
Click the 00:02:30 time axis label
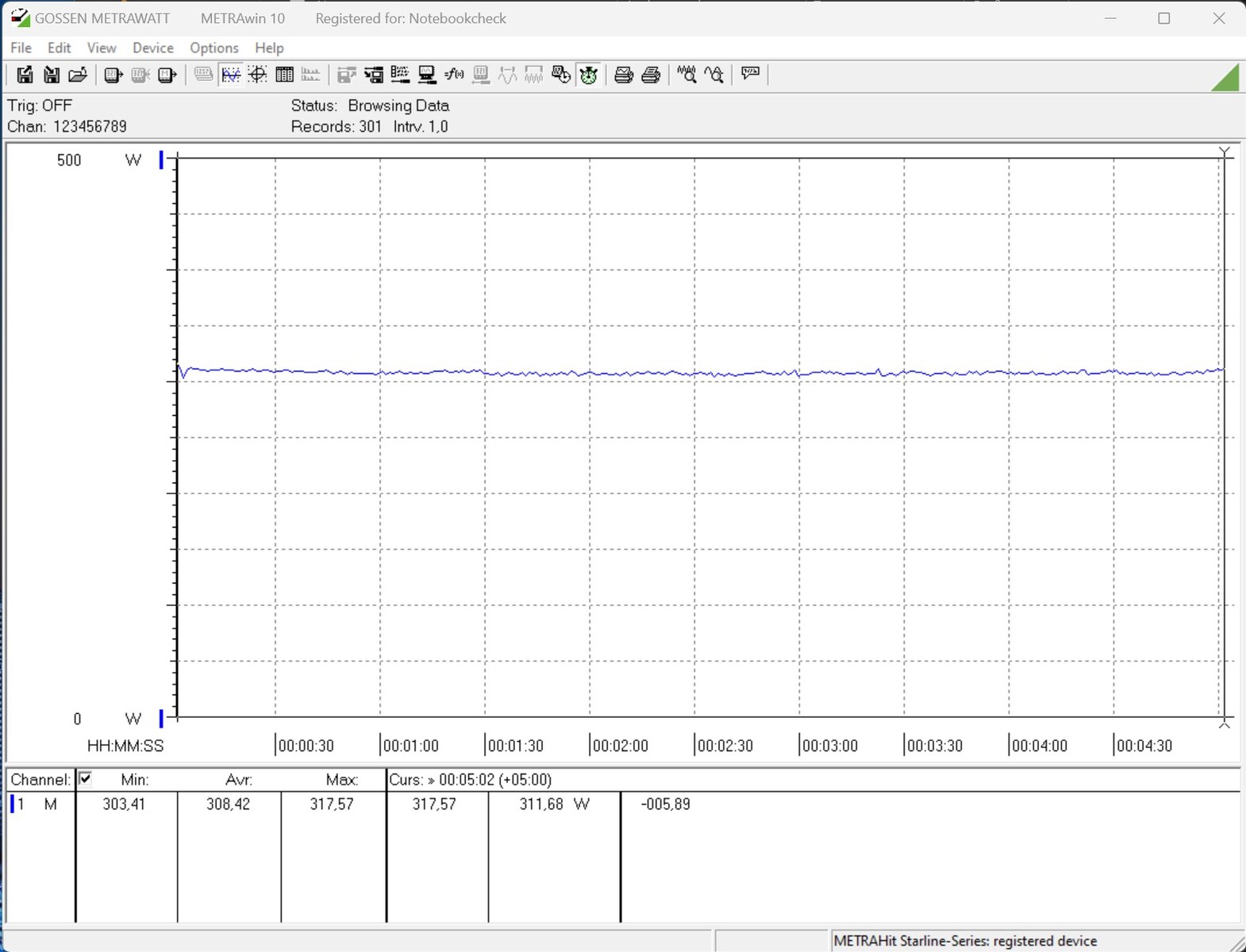(x=725, y=746)
